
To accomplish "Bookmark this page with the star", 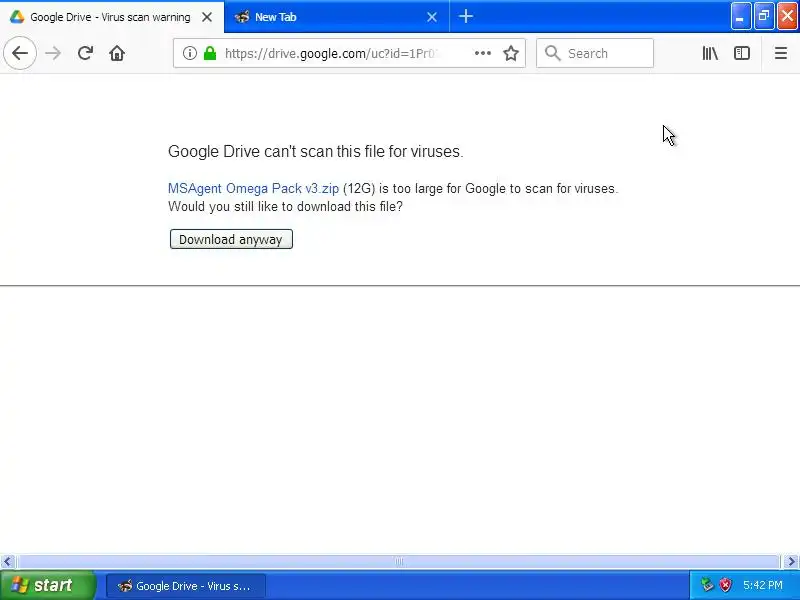I will pos(511,53).
